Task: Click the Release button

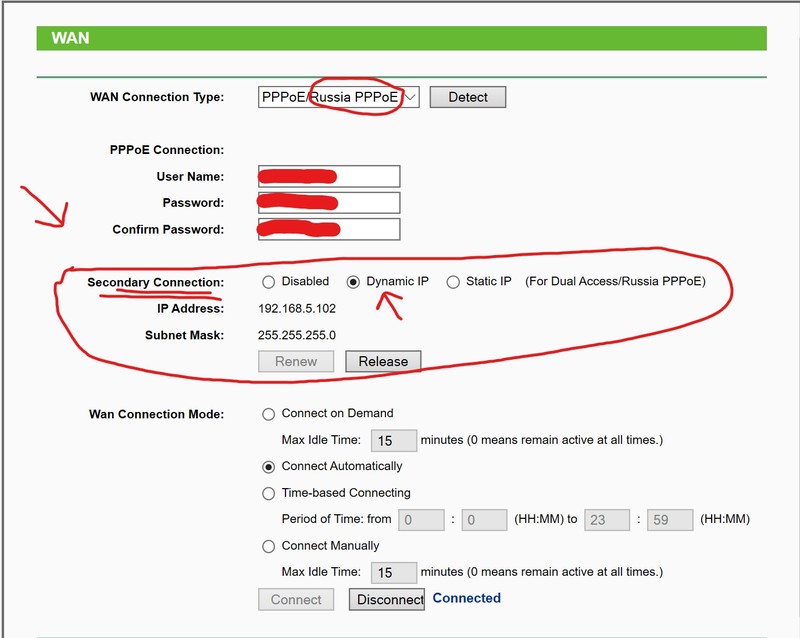Action: [384, 360]
